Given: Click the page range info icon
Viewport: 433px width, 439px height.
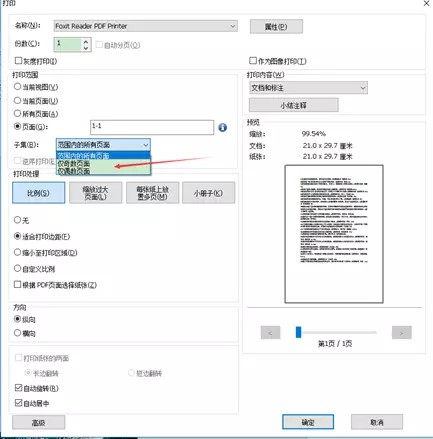Looking at the screenshot, I should [x=223, y=127].
